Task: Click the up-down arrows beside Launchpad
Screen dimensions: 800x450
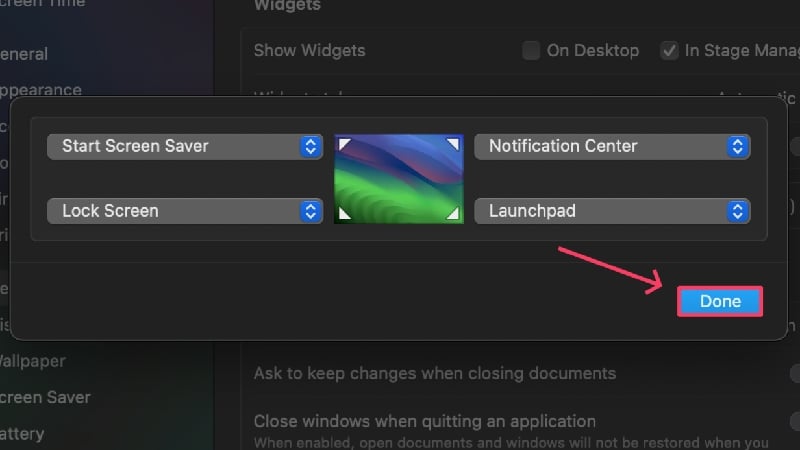Action: coord(738,211)
